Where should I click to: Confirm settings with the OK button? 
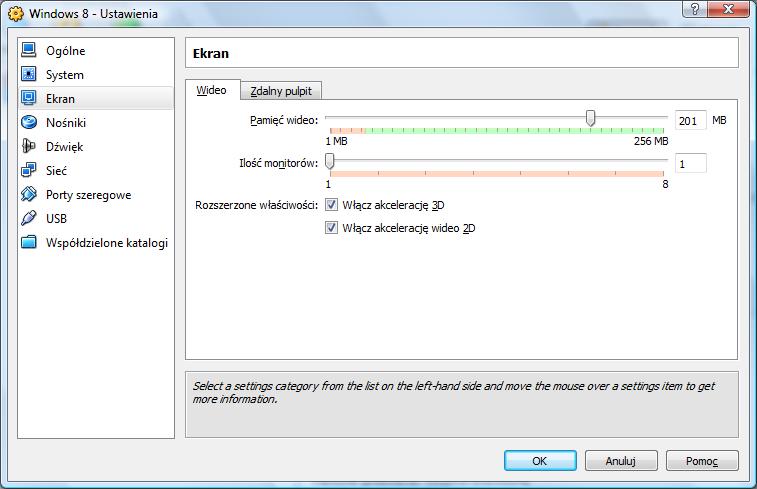tap(539, 461)
